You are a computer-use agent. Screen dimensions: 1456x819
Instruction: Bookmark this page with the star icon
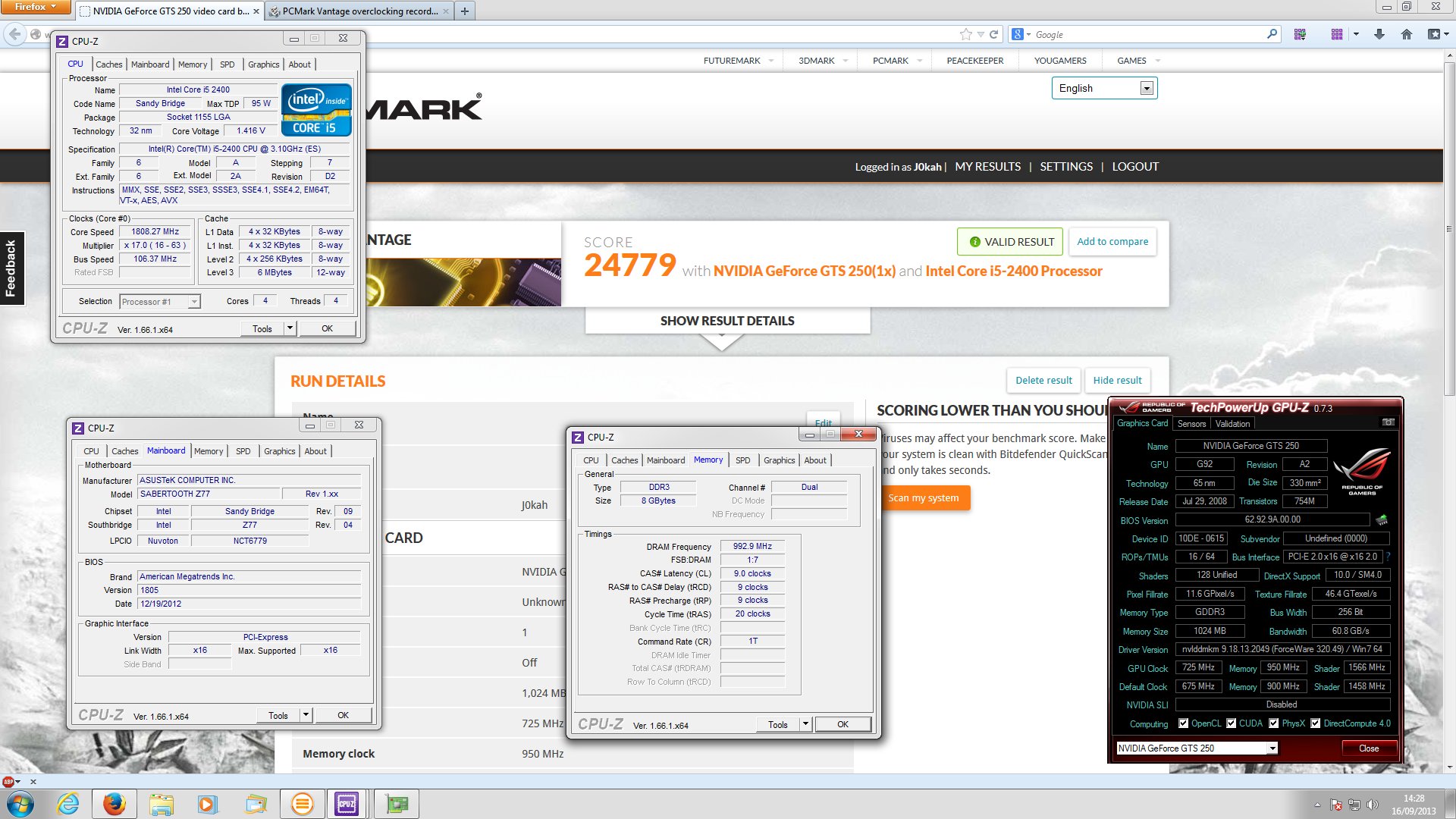pyautogui.click(x=965, y=34)
